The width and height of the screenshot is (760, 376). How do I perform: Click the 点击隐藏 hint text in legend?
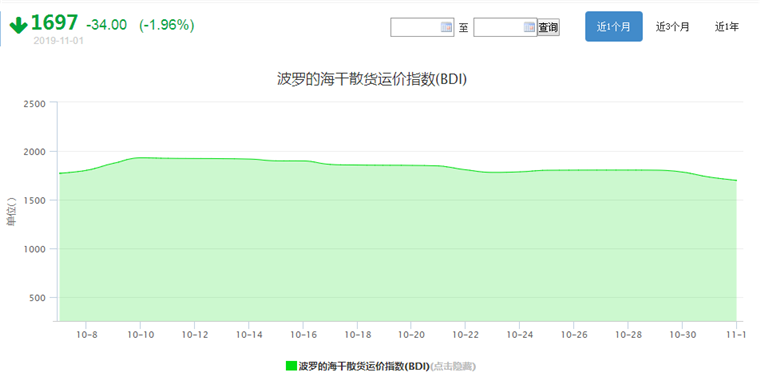[457, 366]
